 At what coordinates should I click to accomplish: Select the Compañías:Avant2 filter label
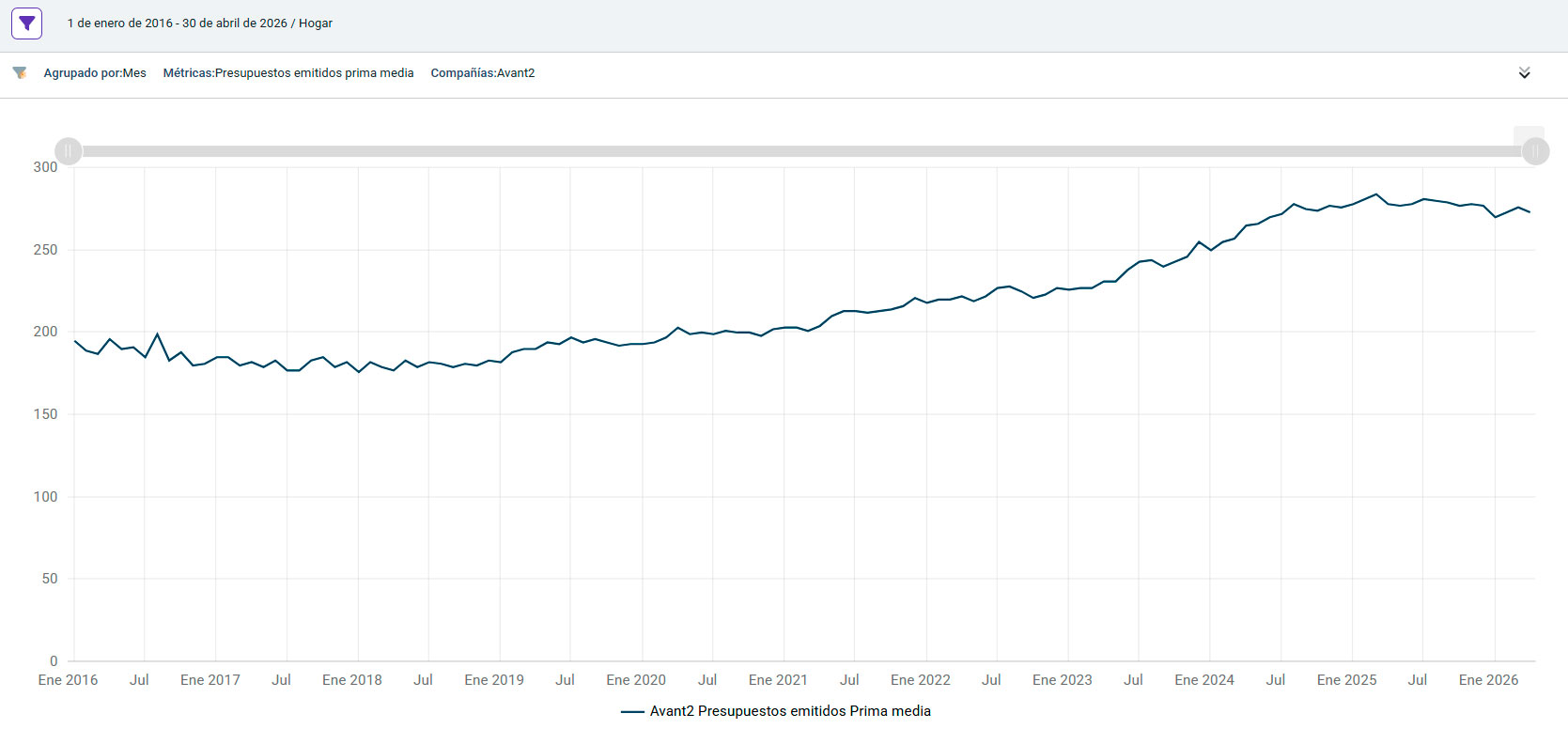[483, 73]
